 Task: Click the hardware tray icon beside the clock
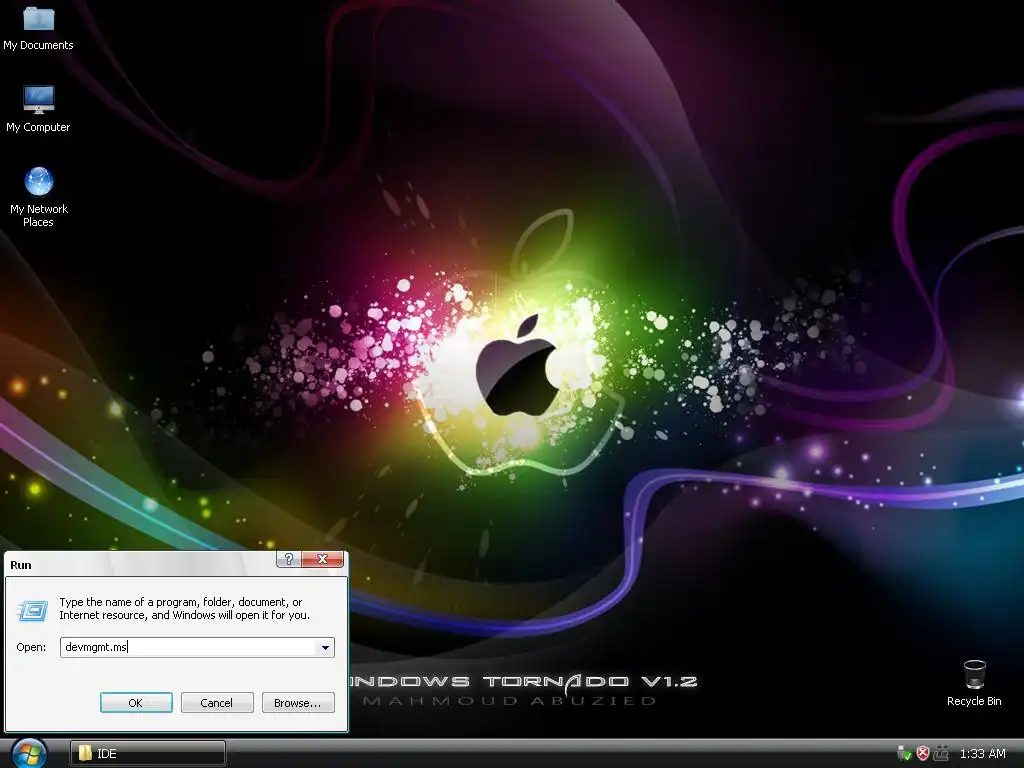coord(941,754)
